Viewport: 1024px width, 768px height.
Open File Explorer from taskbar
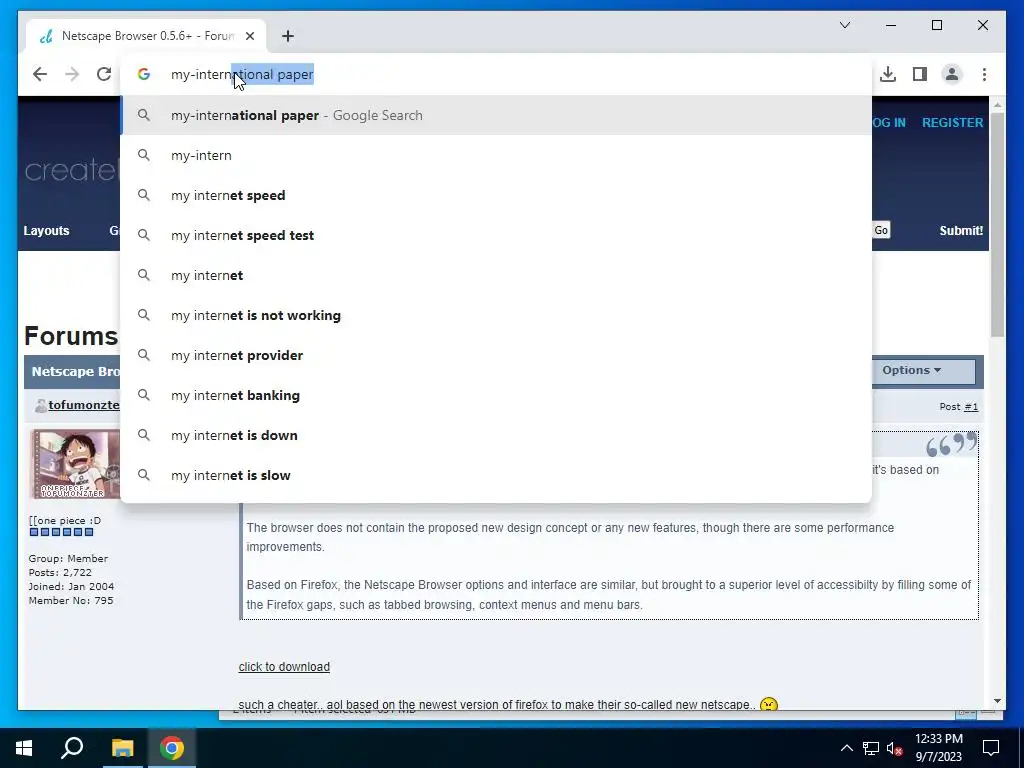click(122, 748)
